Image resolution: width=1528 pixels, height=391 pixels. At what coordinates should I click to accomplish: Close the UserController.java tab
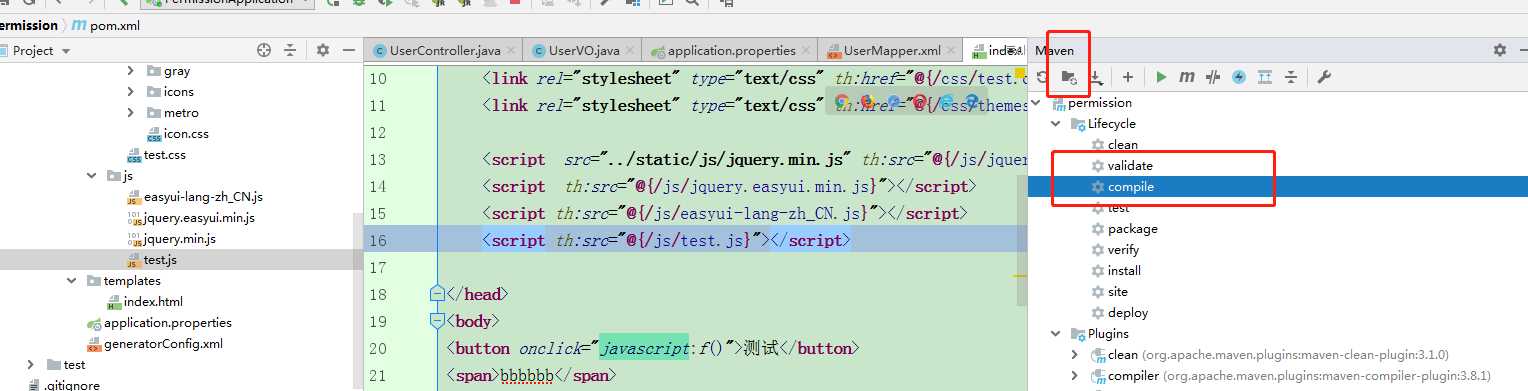pyautogui.click(x=512, y=50)
